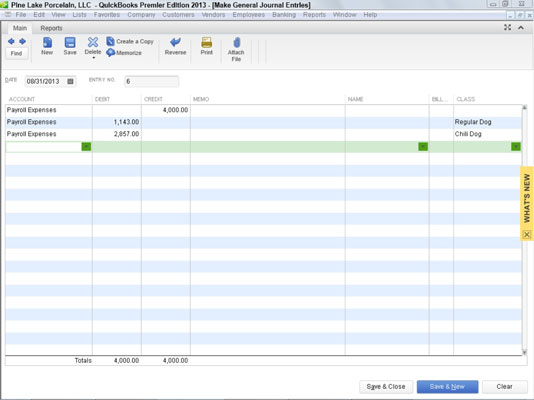Close the What's New side panel
Screen dimensions: 534x400
(x=527, y=234)
